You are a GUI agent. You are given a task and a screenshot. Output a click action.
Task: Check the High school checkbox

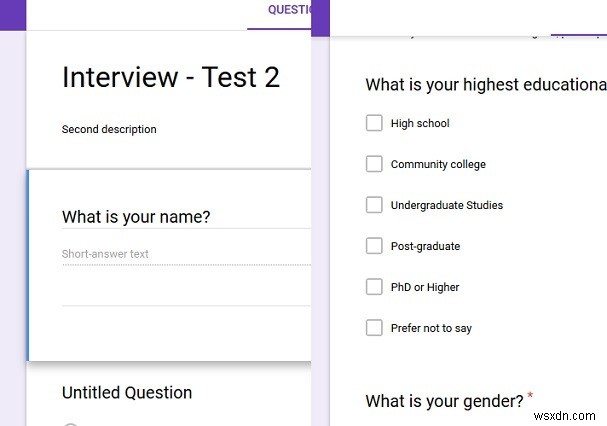374,123
